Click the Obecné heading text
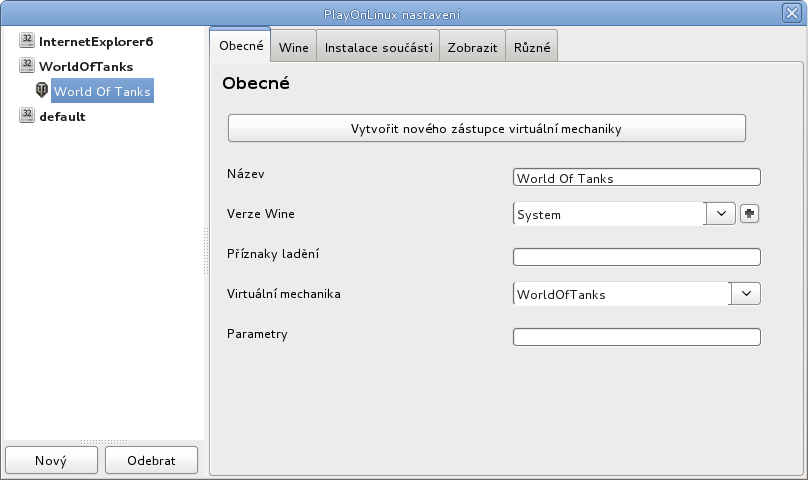Image resolution: width=808 pixels, height=480 pixels. coord(256,83)
